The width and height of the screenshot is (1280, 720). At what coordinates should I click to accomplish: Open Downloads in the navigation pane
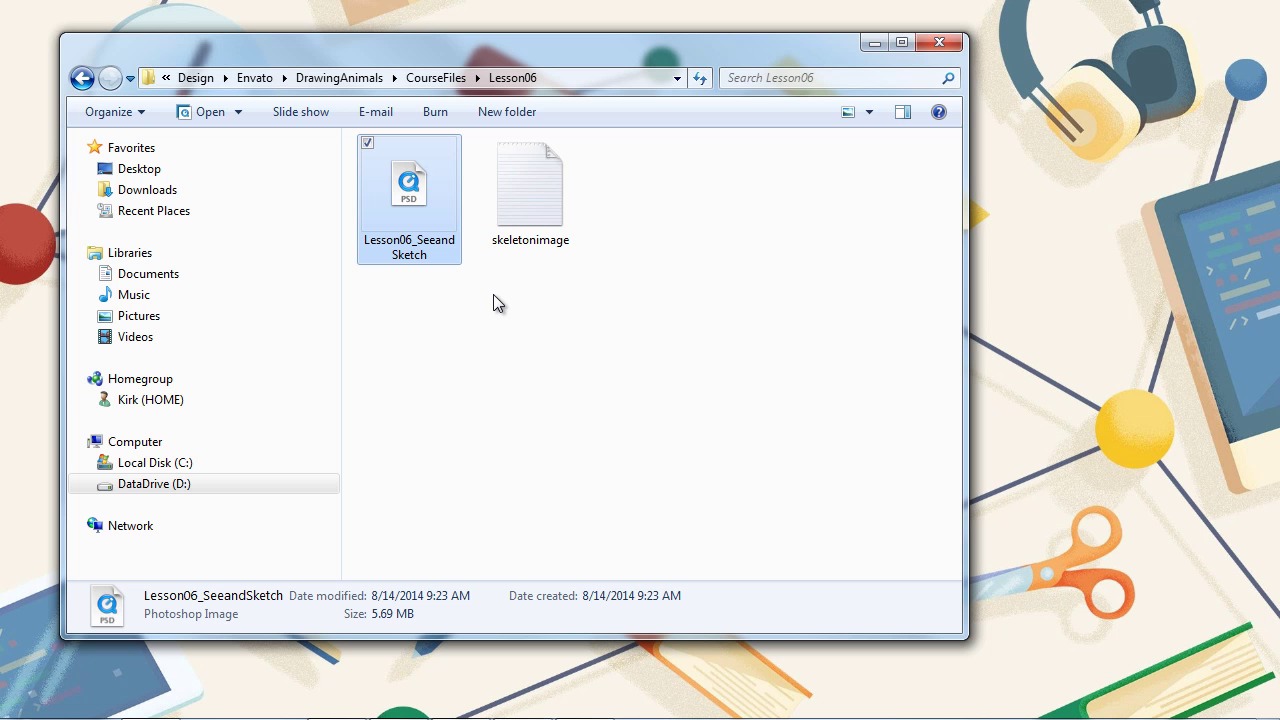147,190
